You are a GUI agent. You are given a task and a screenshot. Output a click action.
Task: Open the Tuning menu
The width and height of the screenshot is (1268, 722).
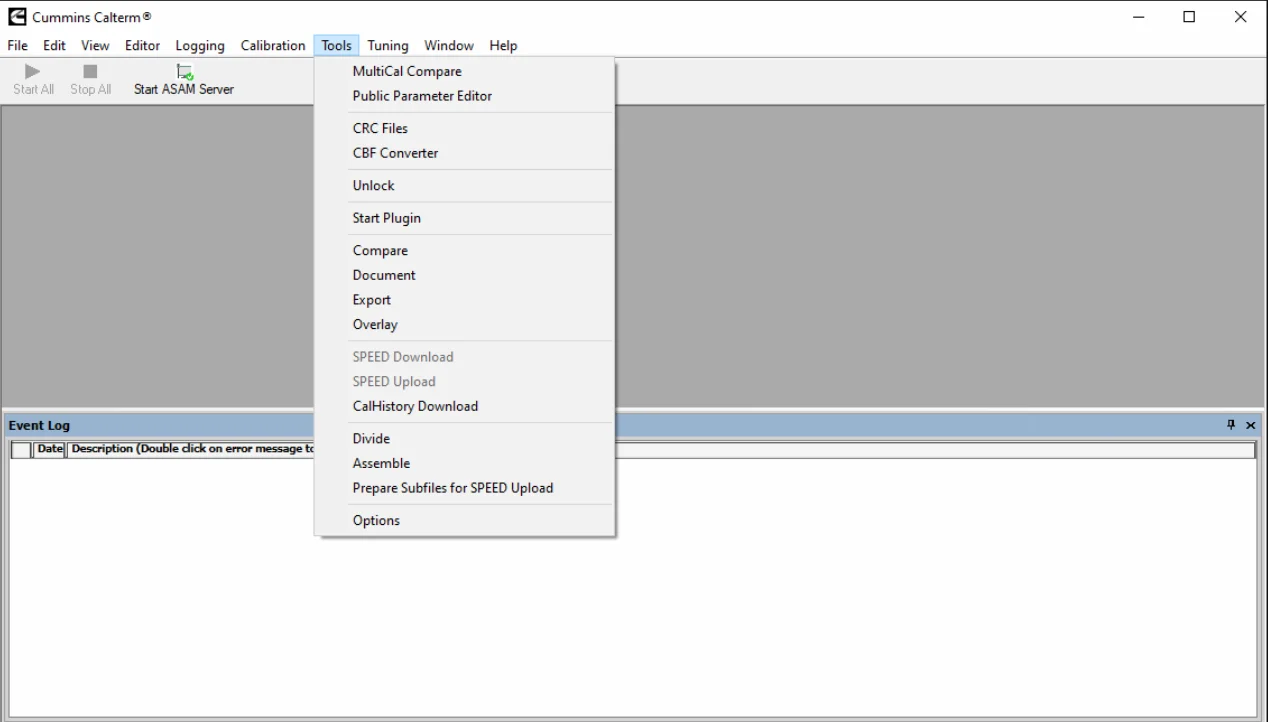click(388, 45)
